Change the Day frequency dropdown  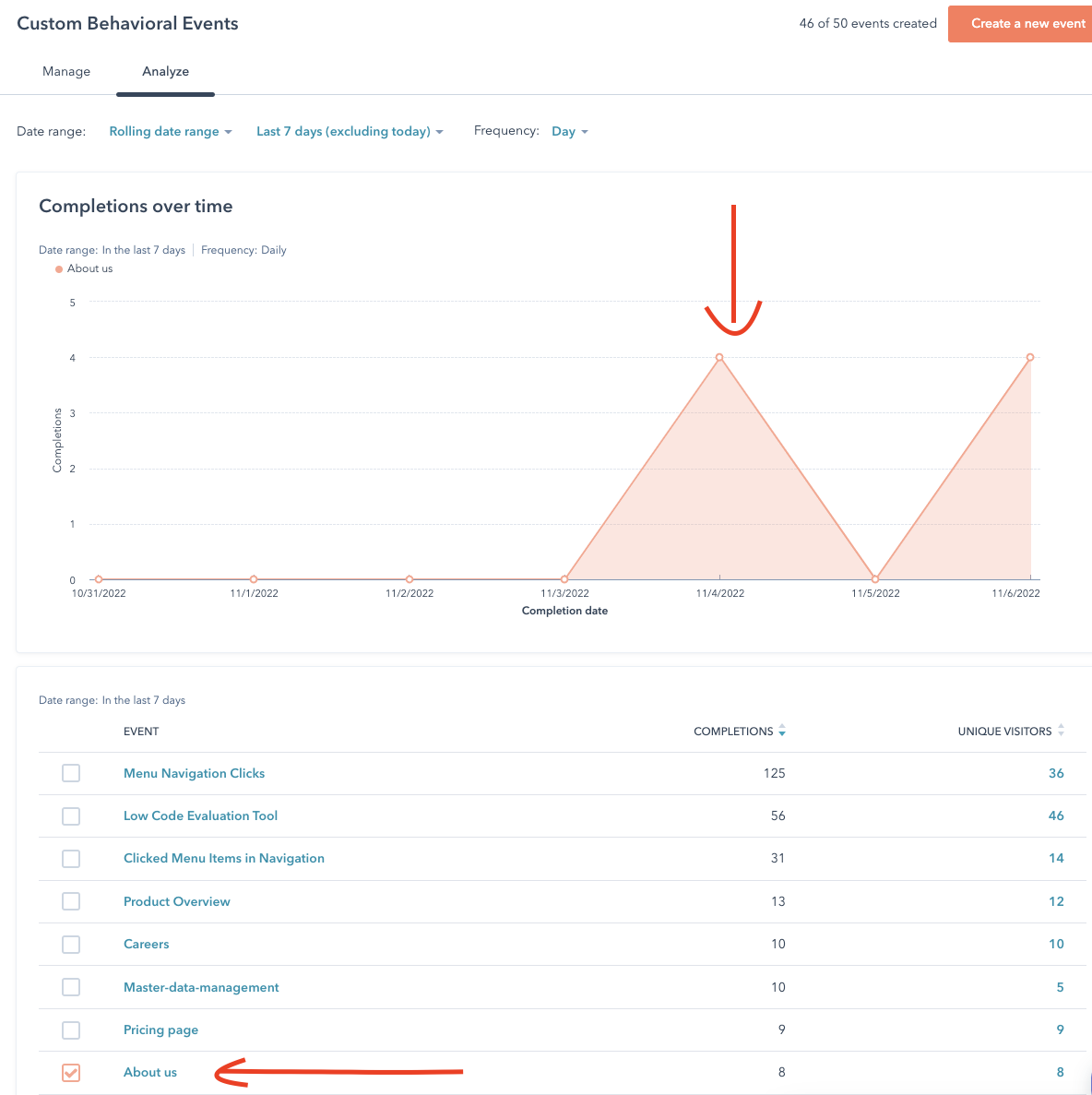click(x=569, y=131)
